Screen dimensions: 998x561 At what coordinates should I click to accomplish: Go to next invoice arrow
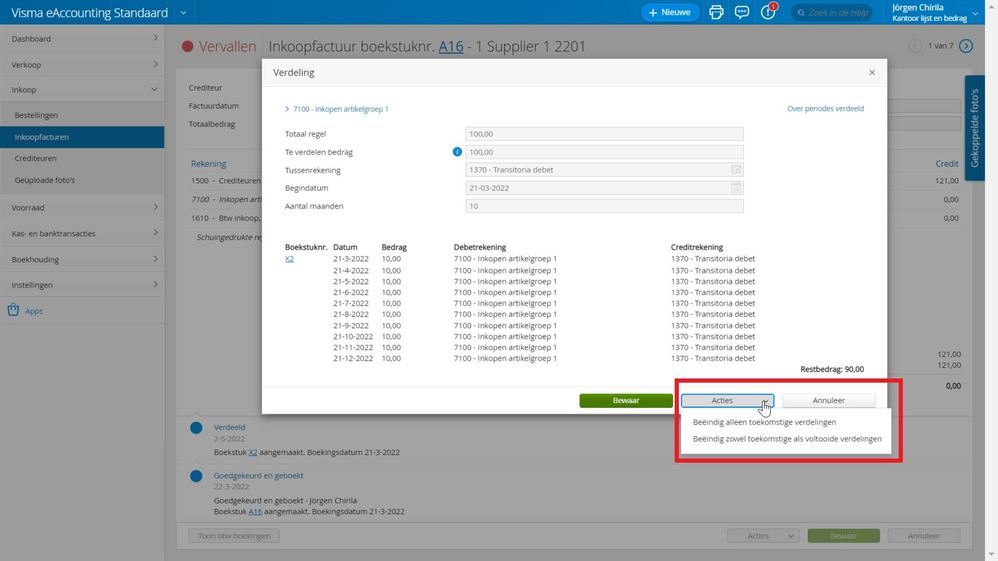tap(966, 46)
